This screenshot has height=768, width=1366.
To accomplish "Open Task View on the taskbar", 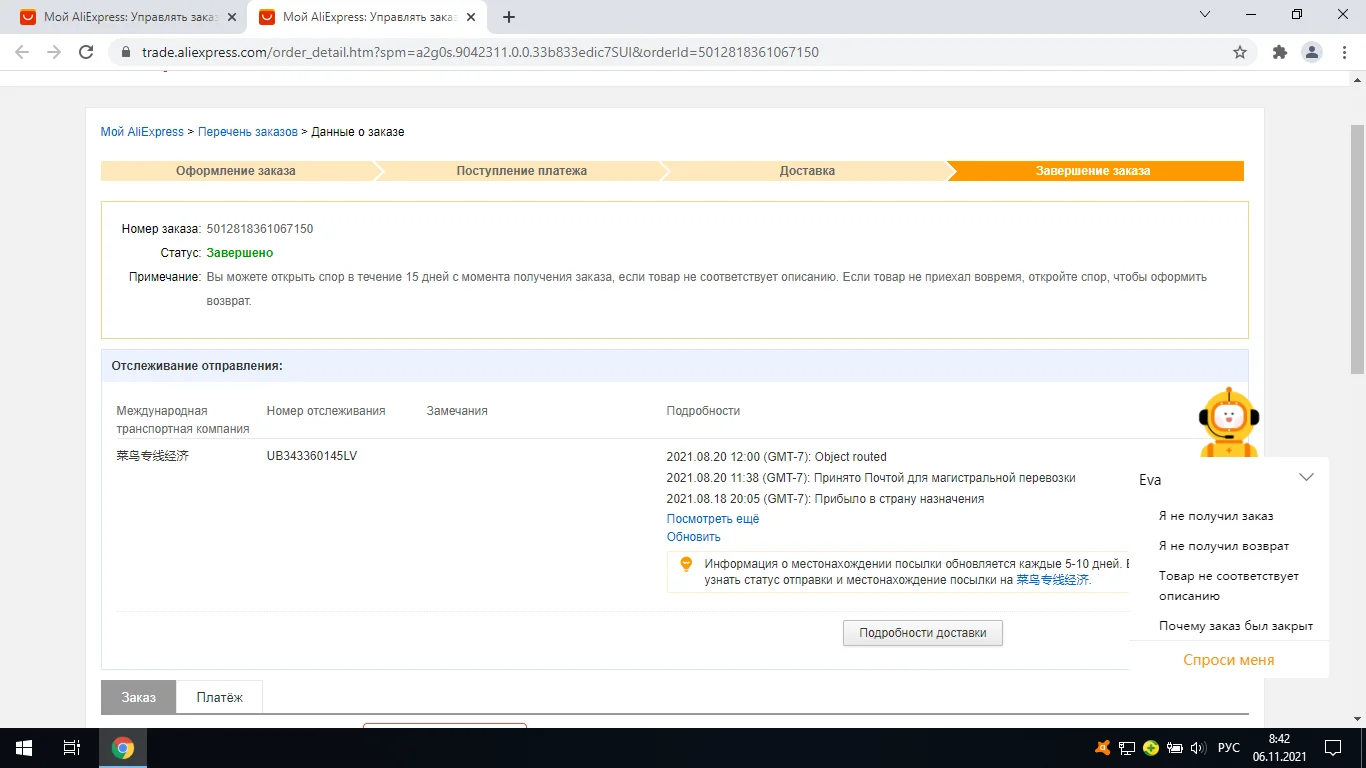I will tap(72, 748).
